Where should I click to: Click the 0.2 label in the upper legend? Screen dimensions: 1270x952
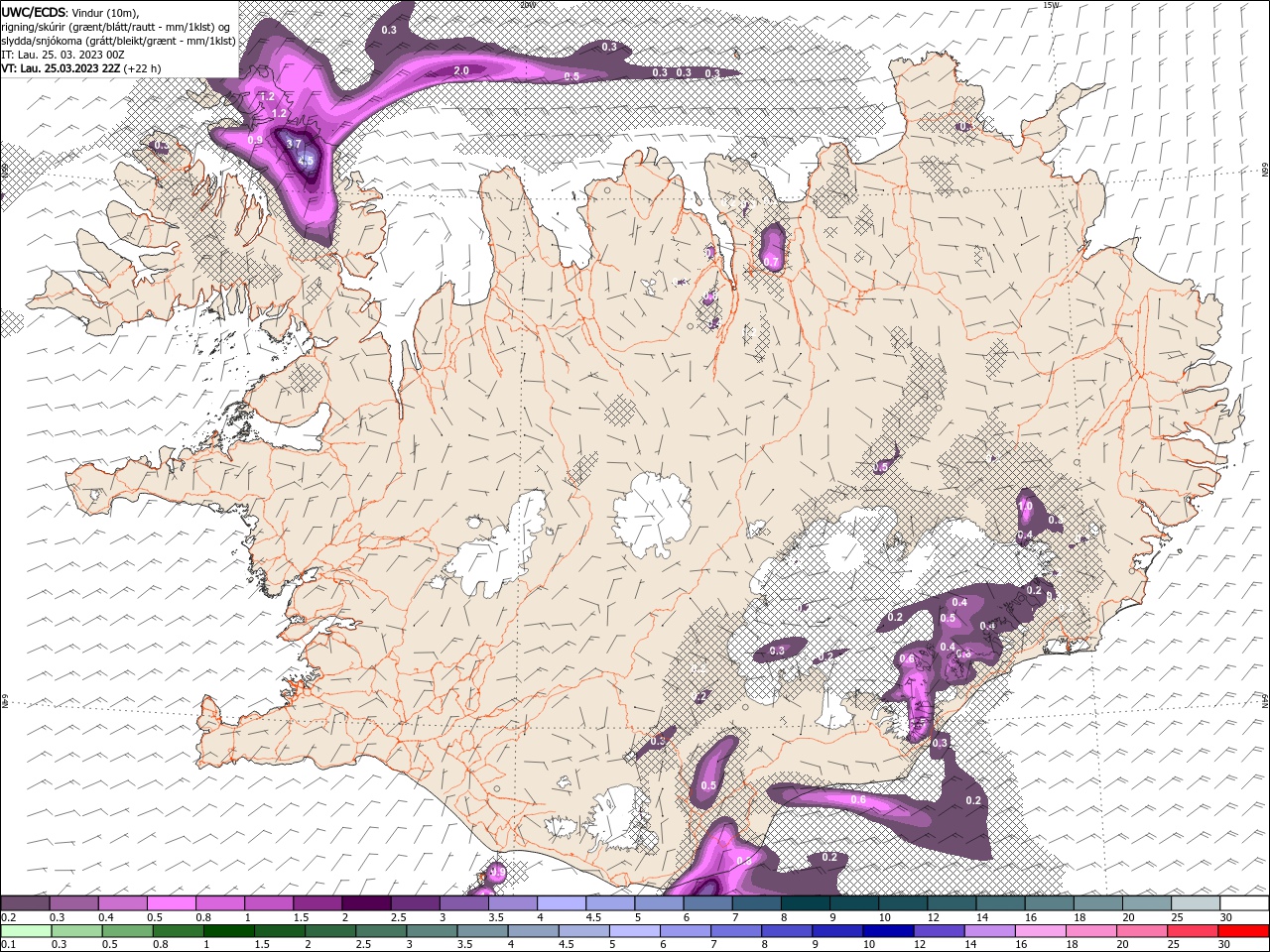tap(8, 917)
